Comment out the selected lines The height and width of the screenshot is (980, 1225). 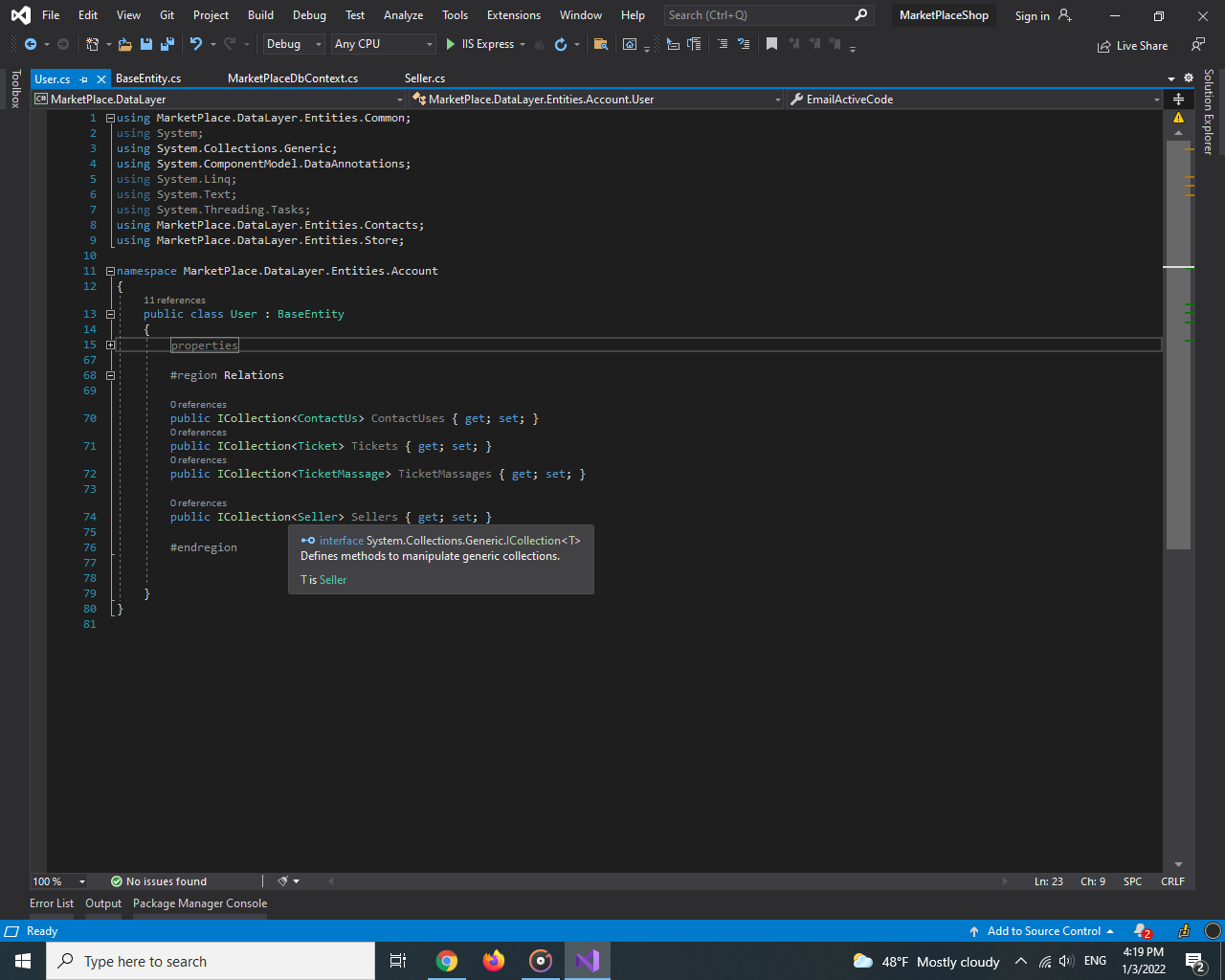click(x=723, y=44)
